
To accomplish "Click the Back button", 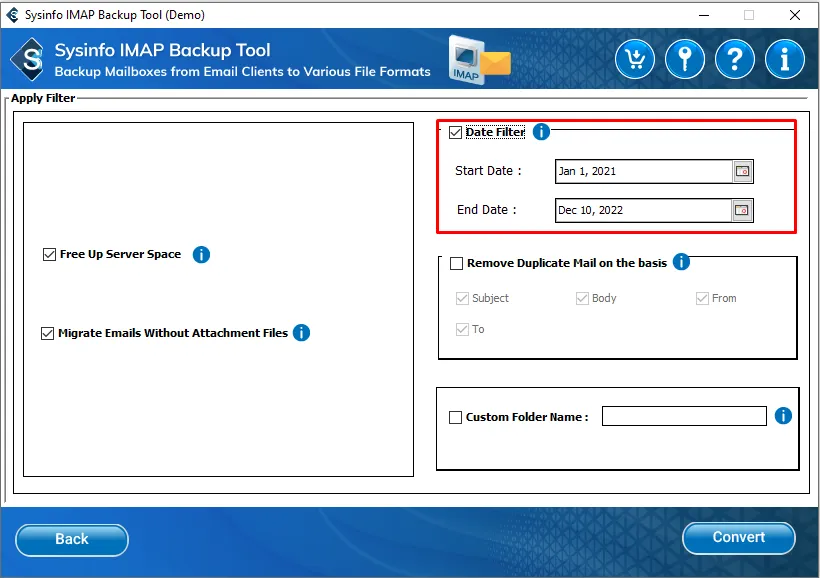I will tap(72, 540).
